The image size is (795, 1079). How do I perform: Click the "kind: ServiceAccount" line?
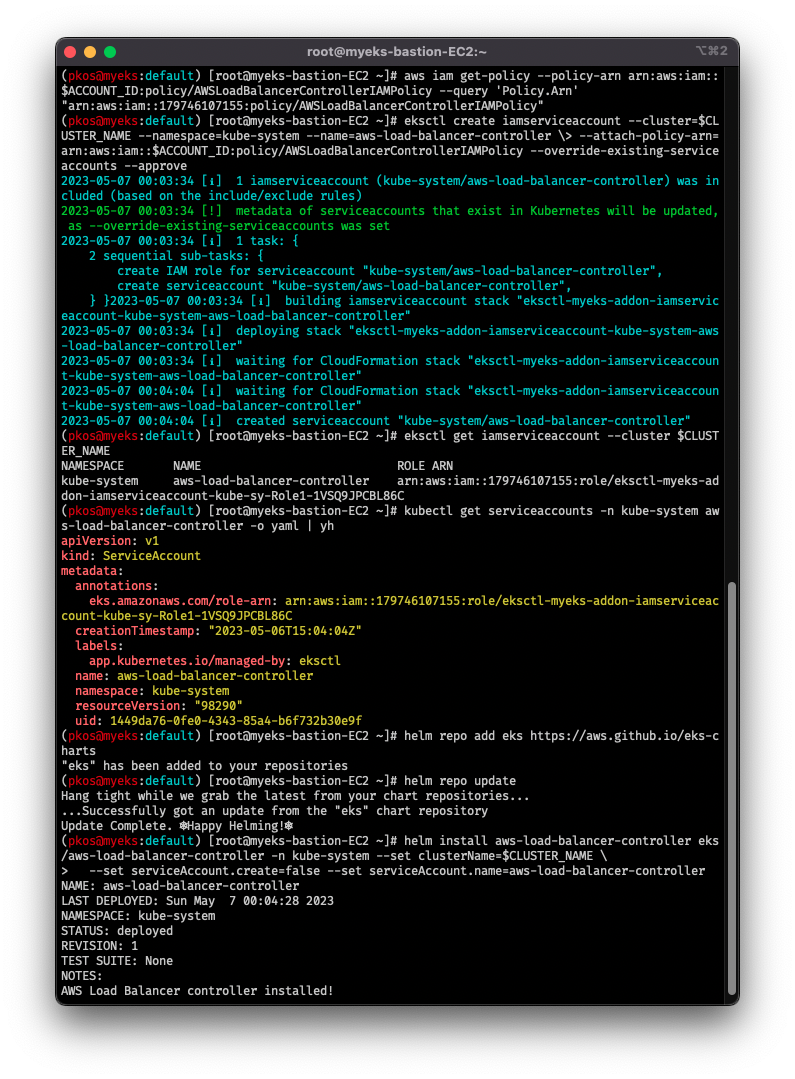tap(131, 556)
